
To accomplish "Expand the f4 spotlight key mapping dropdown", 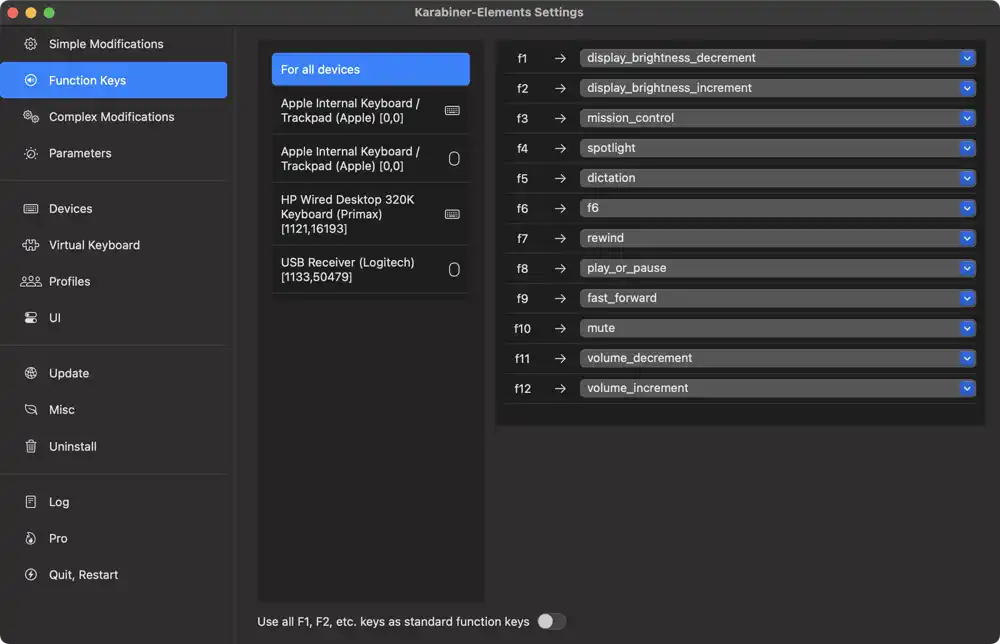I will 777,148.
